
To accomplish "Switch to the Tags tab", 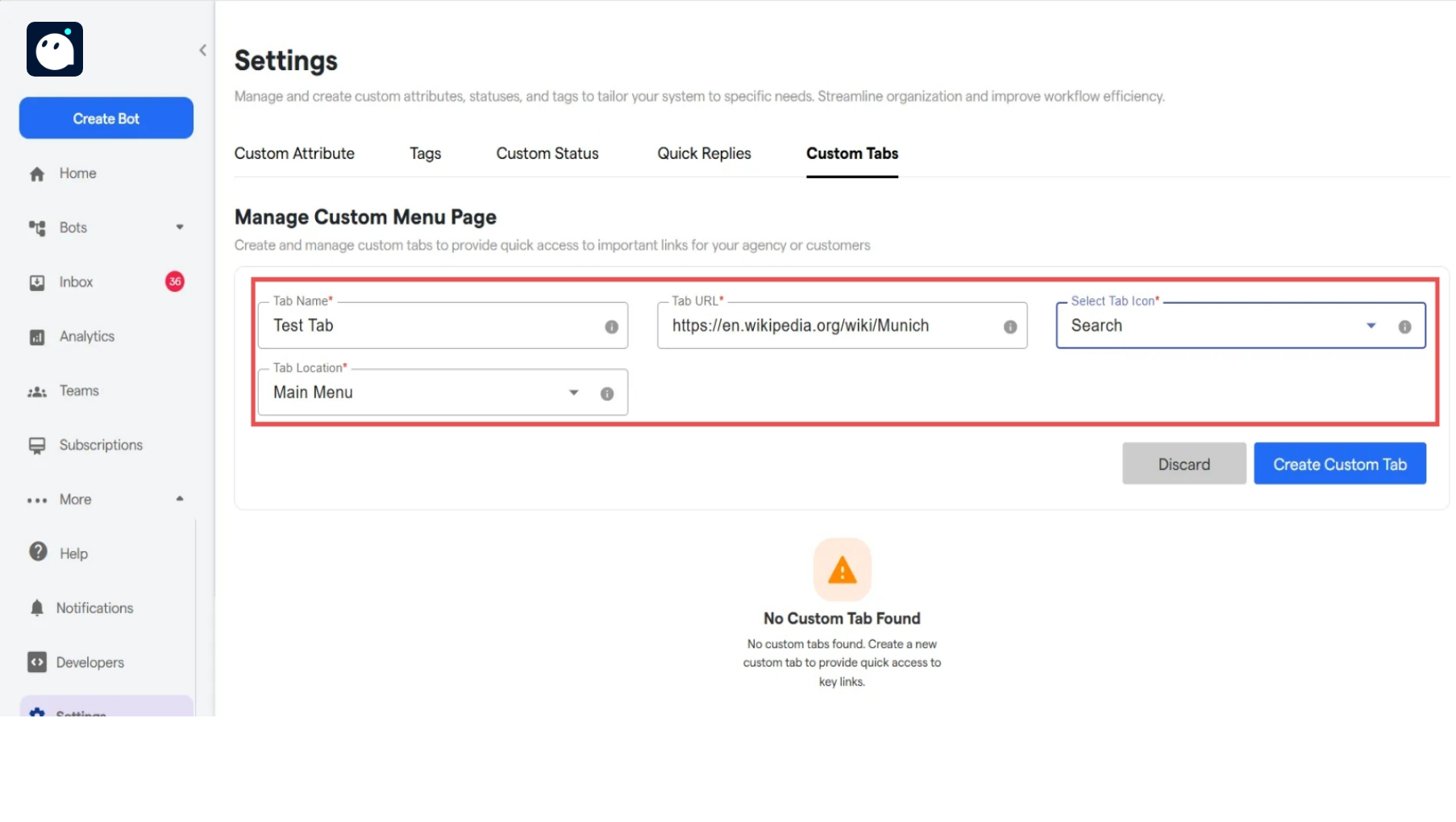I will pyautogui.click(x=426, y=153).
